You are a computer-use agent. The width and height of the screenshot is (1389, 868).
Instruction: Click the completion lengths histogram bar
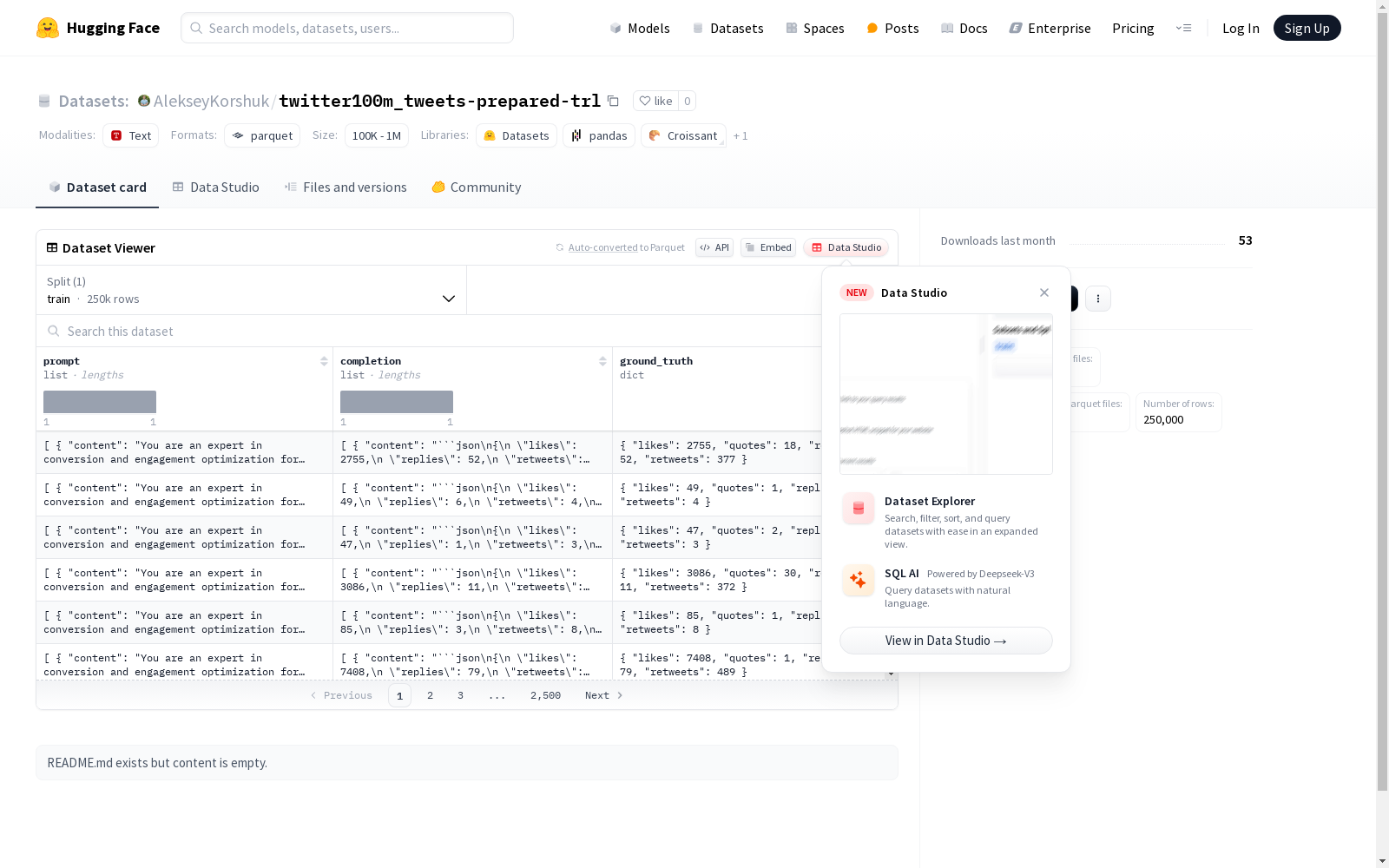[x=397, y=402]
